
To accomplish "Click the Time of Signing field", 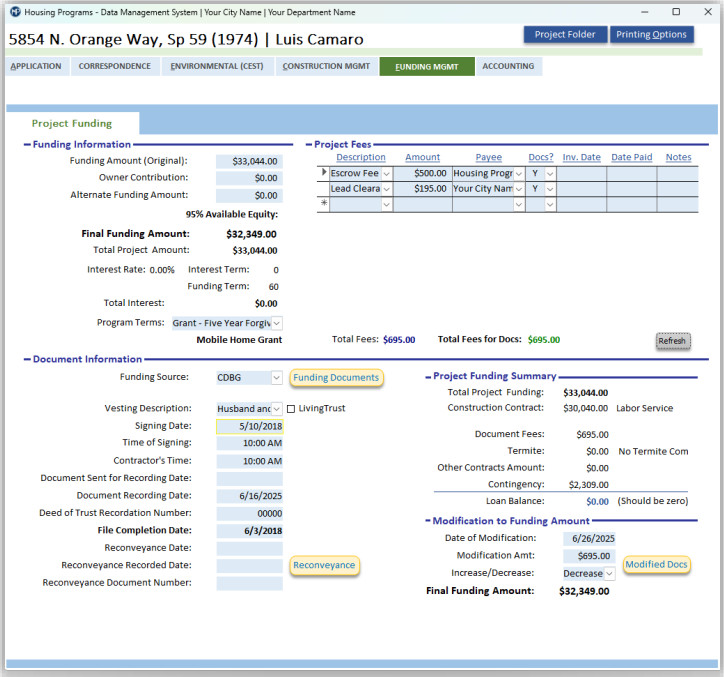I will (x=249, y=443).
